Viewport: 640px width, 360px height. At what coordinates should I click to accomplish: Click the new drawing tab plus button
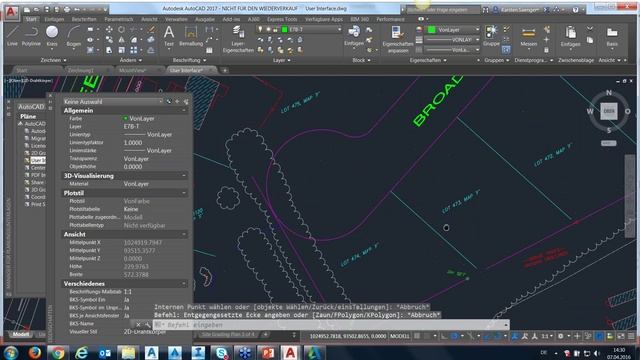[224, 70]
